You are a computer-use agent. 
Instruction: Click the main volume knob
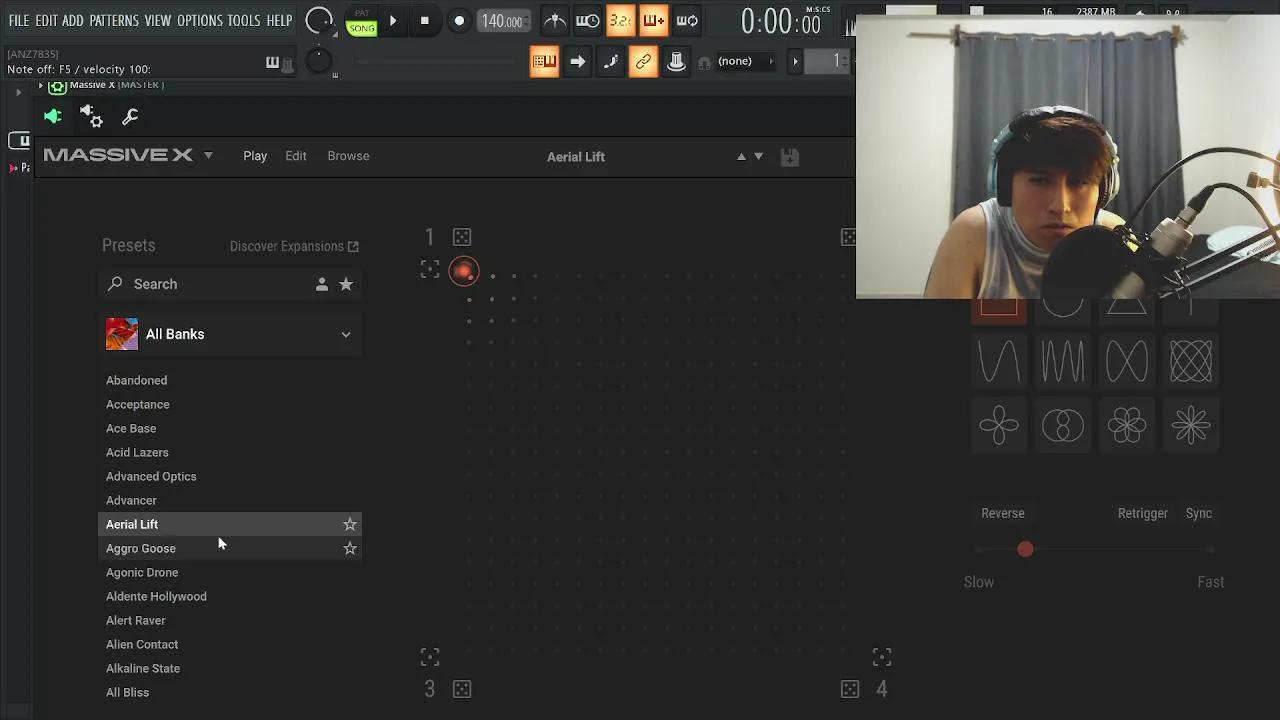pos(319,20)
